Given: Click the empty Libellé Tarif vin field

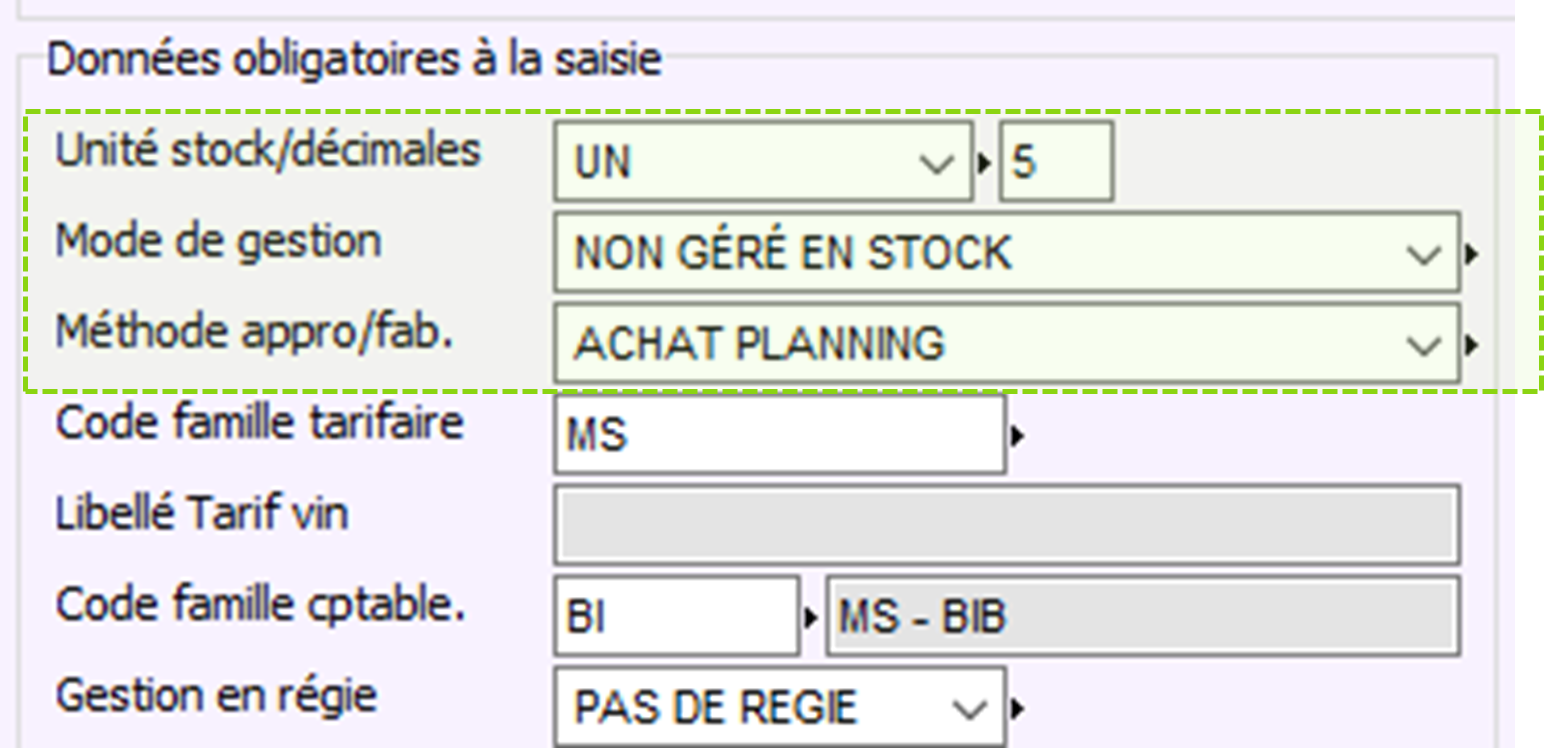Looking at the screenshot, I should click(1006, 525).
